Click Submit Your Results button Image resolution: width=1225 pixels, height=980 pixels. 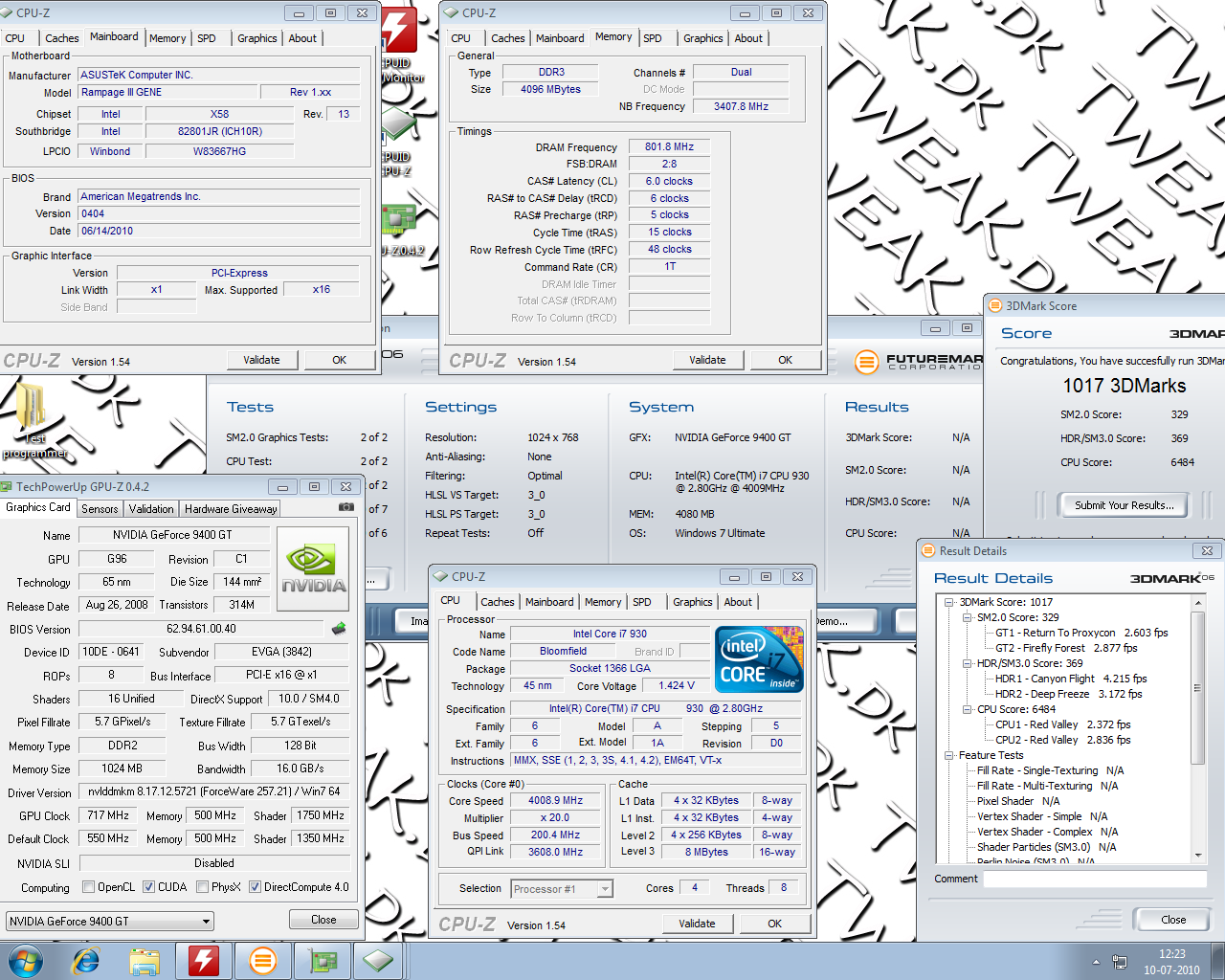[1124, 505]
